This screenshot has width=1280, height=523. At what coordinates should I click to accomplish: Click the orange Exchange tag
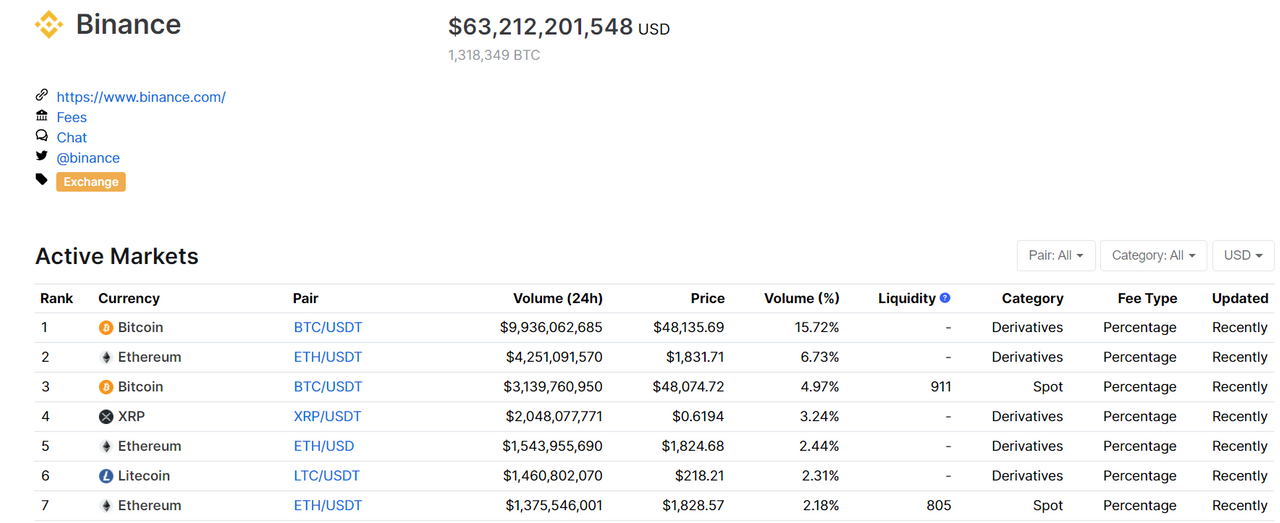[x=91, y=182]
